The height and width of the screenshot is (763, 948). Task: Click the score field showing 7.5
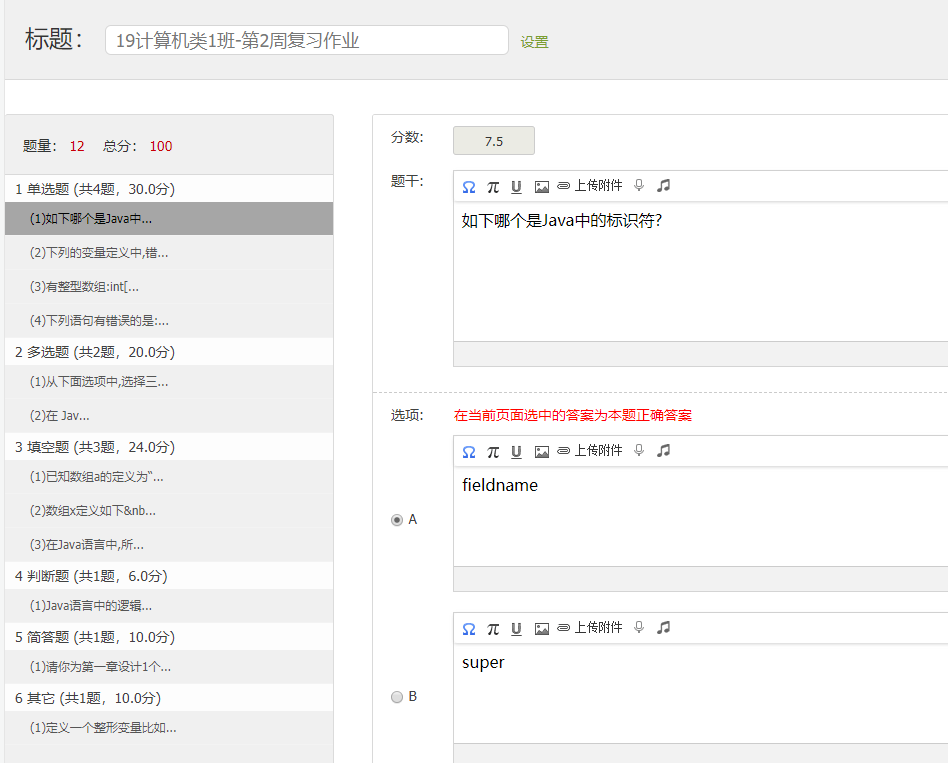[x=493, y=141]
